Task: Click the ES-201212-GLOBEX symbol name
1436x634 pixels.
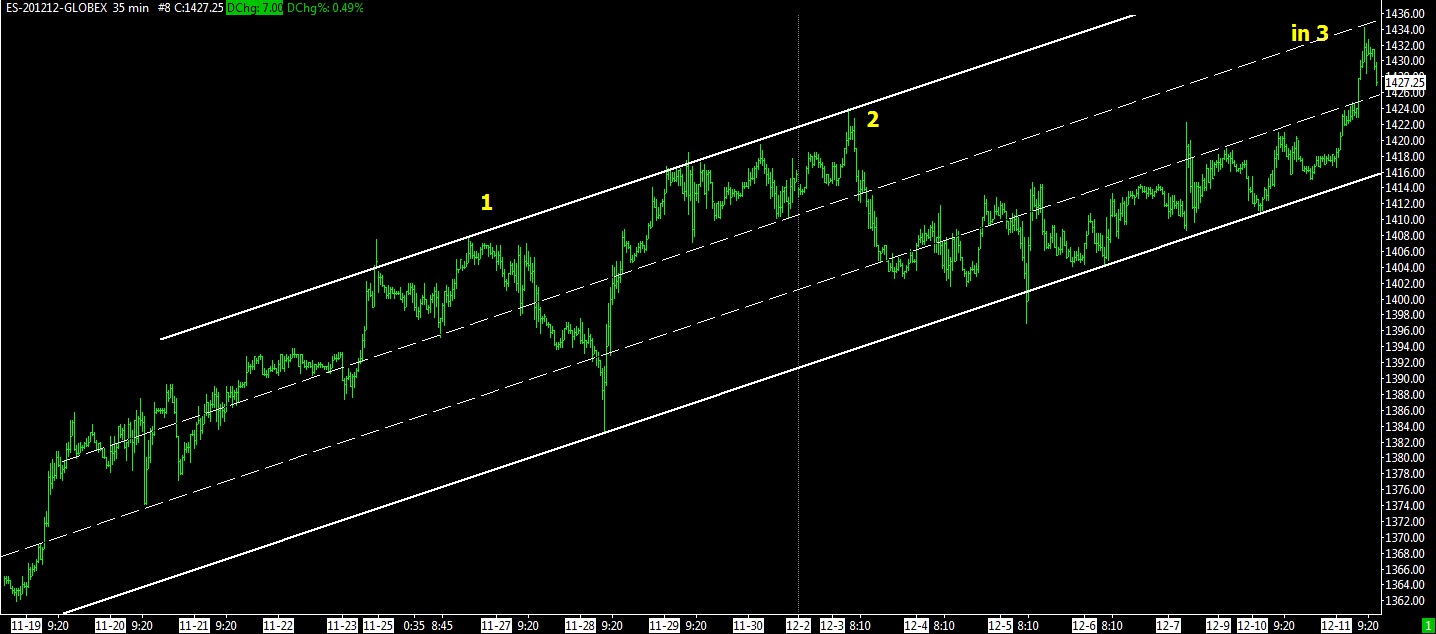Action: pyautogui.click(x=54, y=8)
